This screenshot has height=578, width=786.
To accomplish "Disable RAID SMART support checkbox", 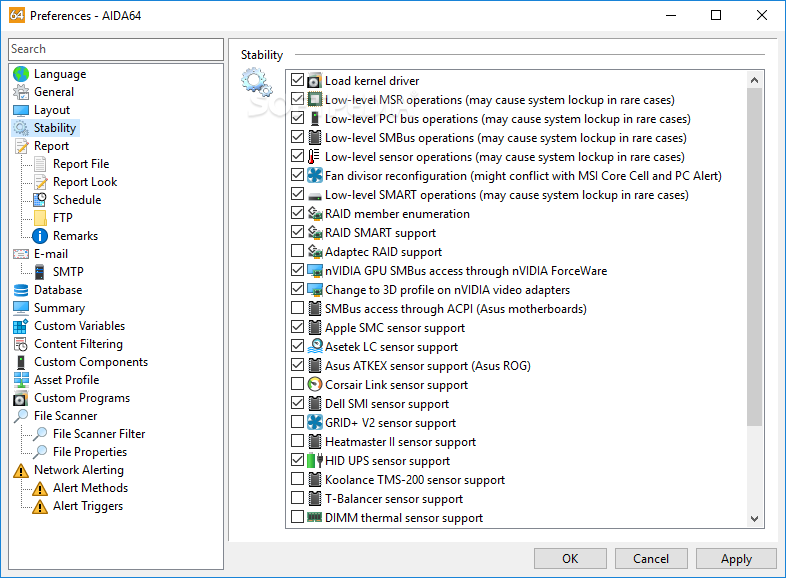I will [x=297, y=232].
